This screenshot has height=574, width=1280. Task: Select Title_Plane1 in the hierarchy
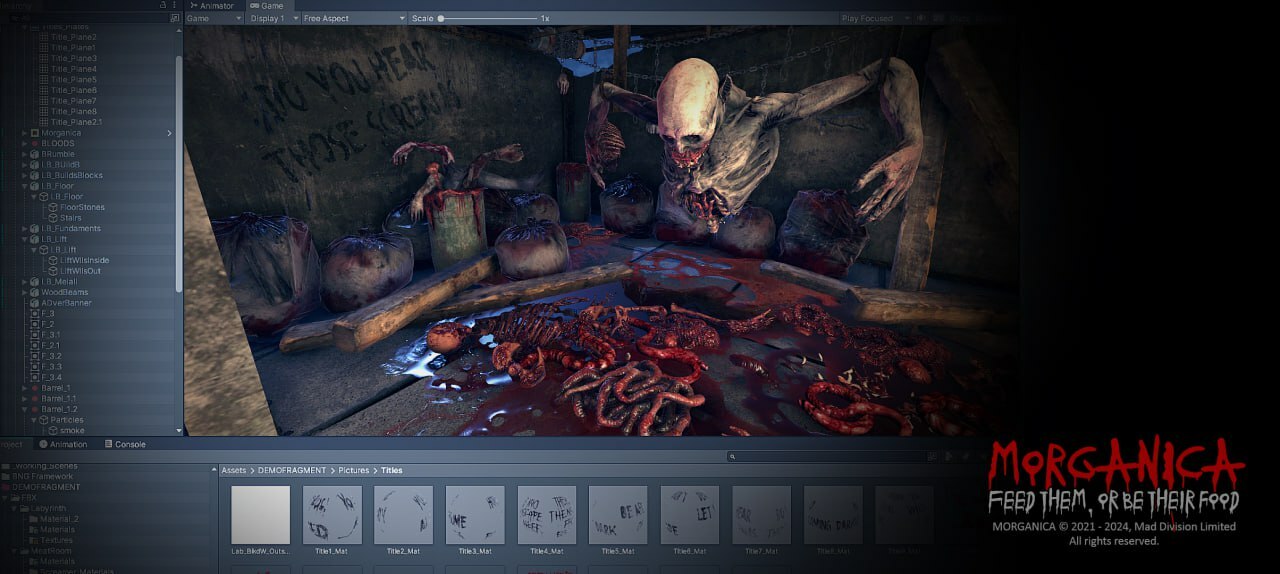[x=73, y=47]
